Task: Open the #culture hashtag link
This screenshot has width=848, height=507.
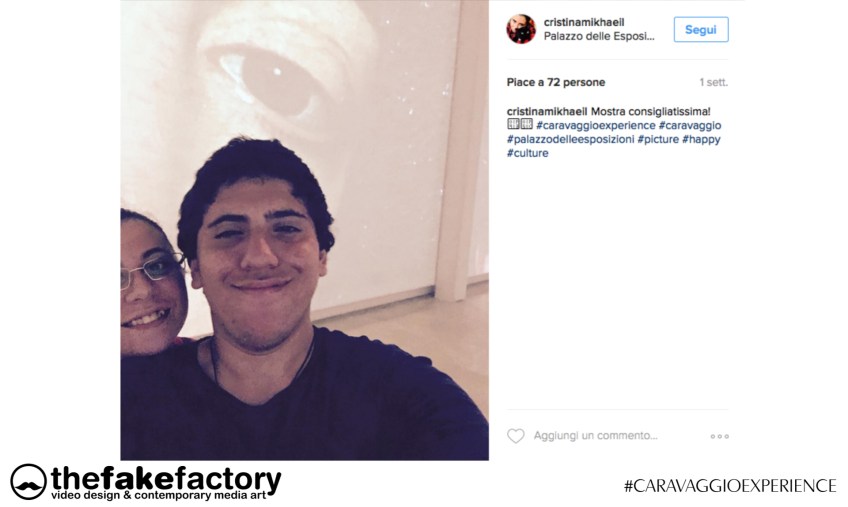Action: click(527, 153)
